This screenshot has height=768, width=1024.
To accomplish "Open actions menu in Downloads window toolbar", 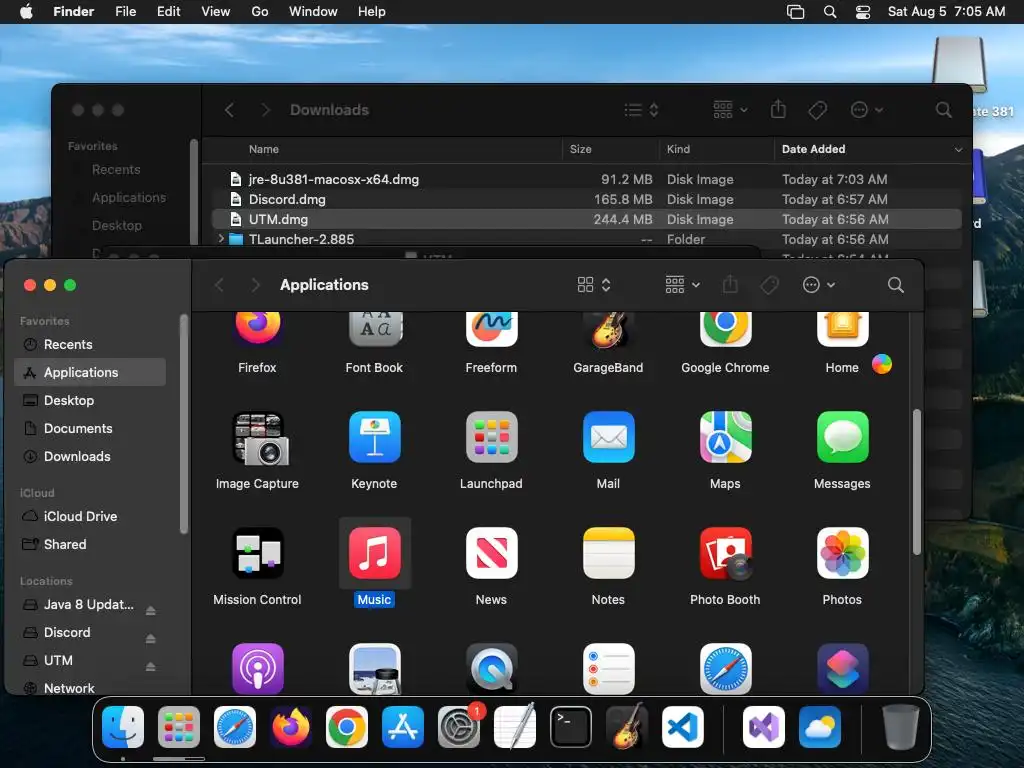I will point(867,110).
